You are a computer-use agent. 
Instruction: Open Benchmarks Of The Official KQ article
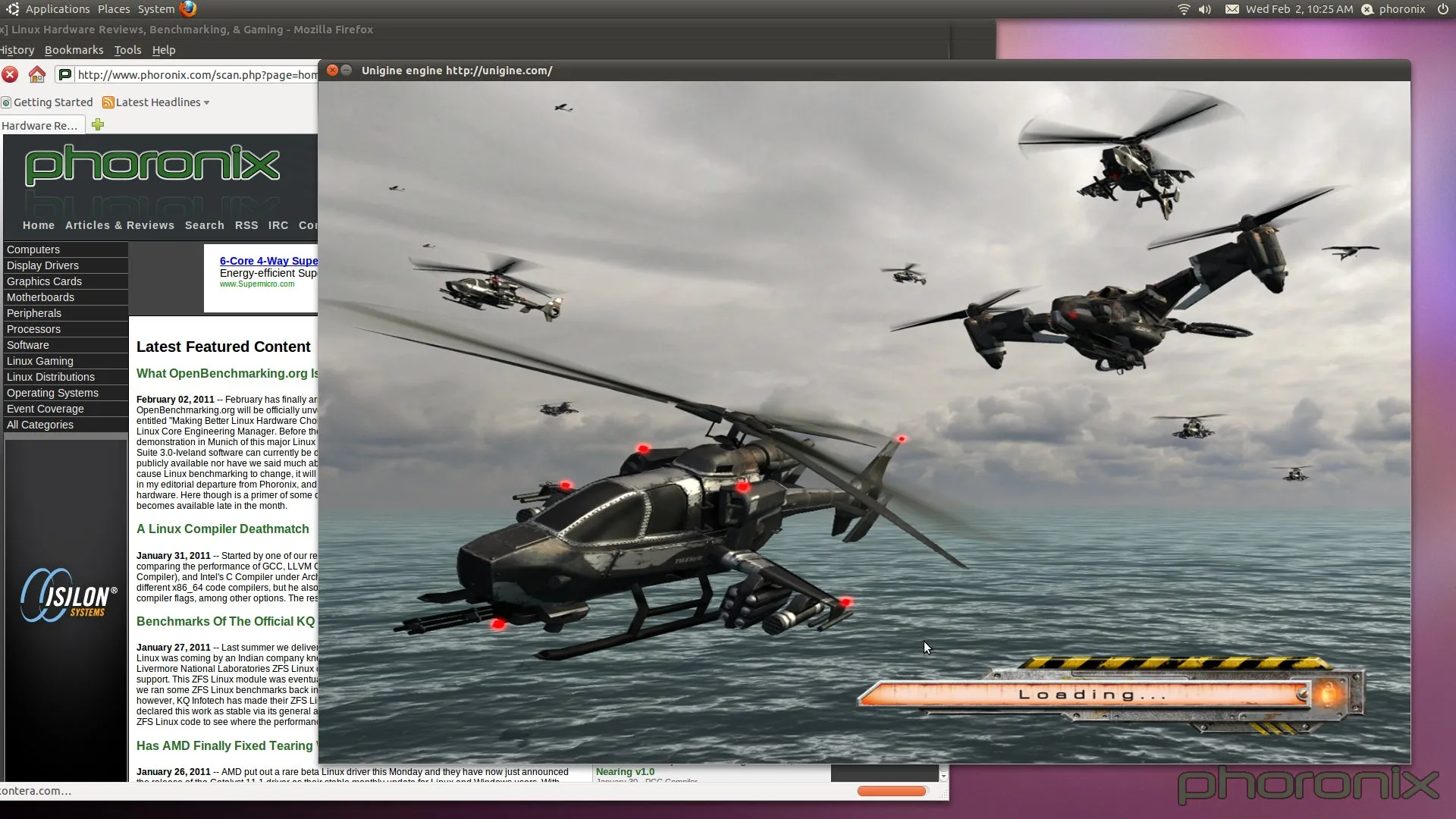point(225,621)
